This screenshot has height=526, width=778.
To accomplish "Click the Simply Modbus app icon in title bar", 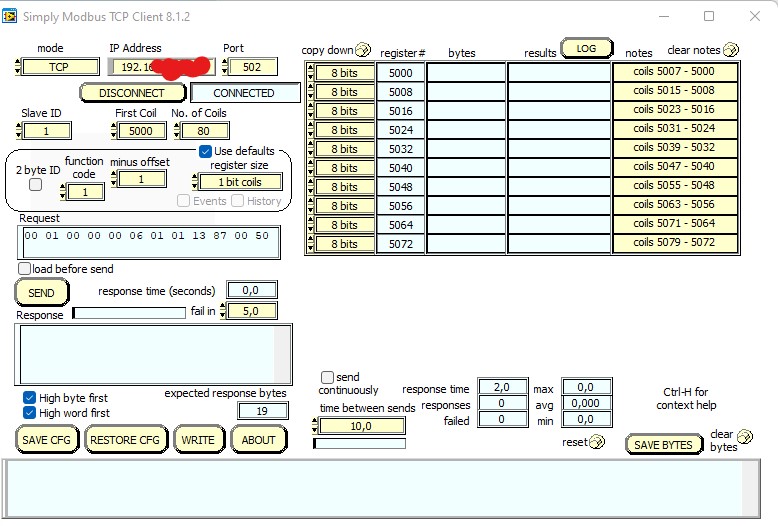I will 9,16.
